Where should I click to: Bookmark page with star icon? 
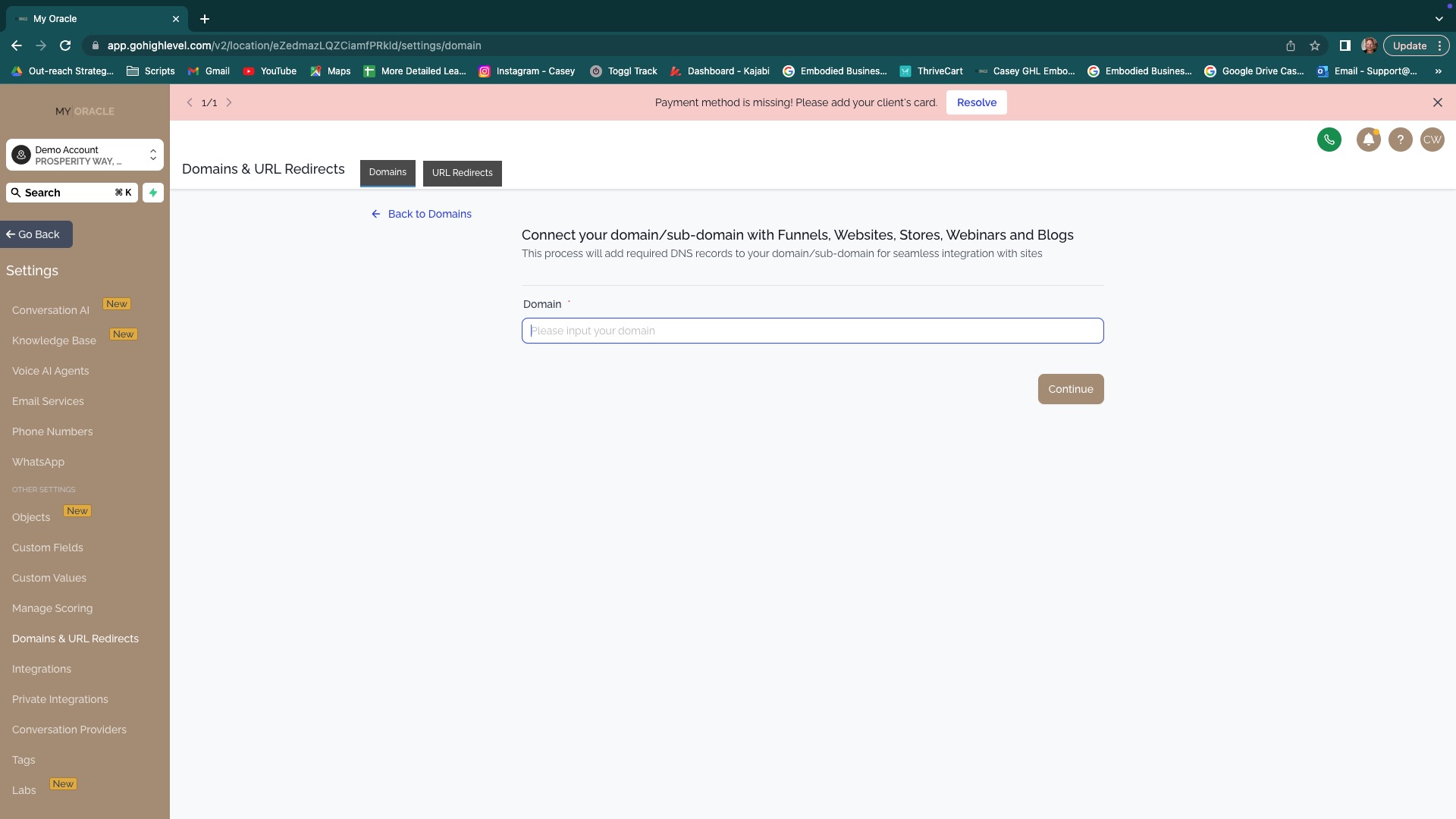(1315, 45)
